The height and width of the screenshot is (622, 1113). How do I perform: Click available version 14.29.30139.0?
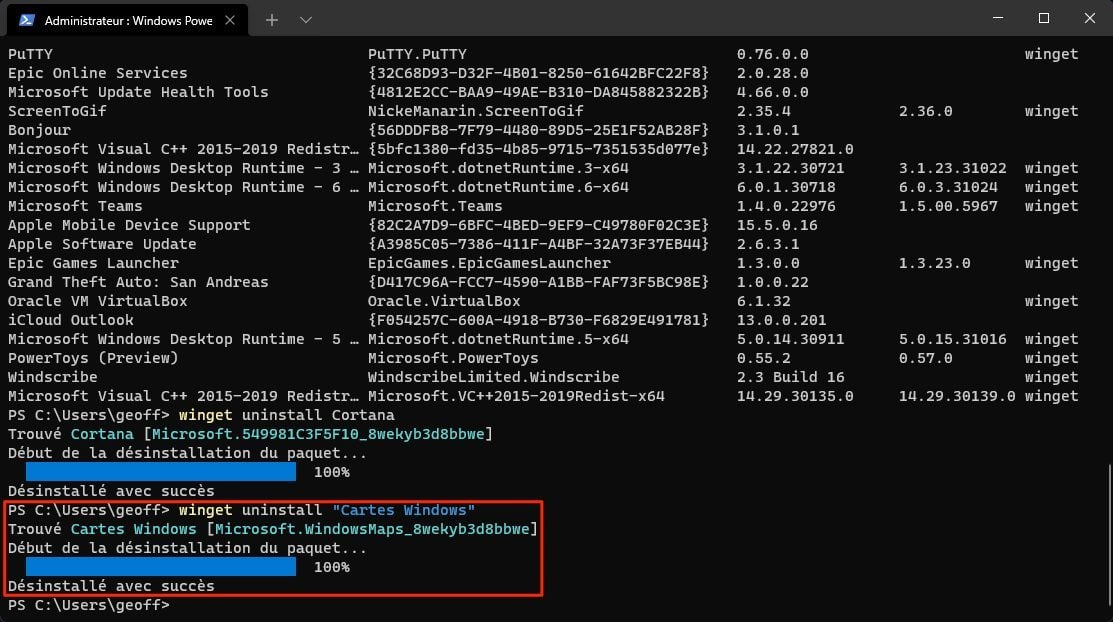coord(956,396)
